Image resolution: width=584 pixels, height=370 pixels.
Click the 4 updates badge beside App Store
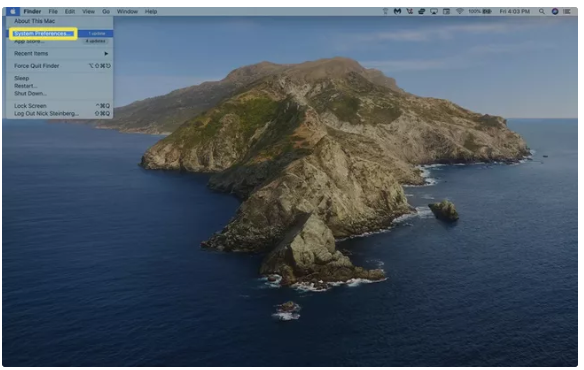96,41
